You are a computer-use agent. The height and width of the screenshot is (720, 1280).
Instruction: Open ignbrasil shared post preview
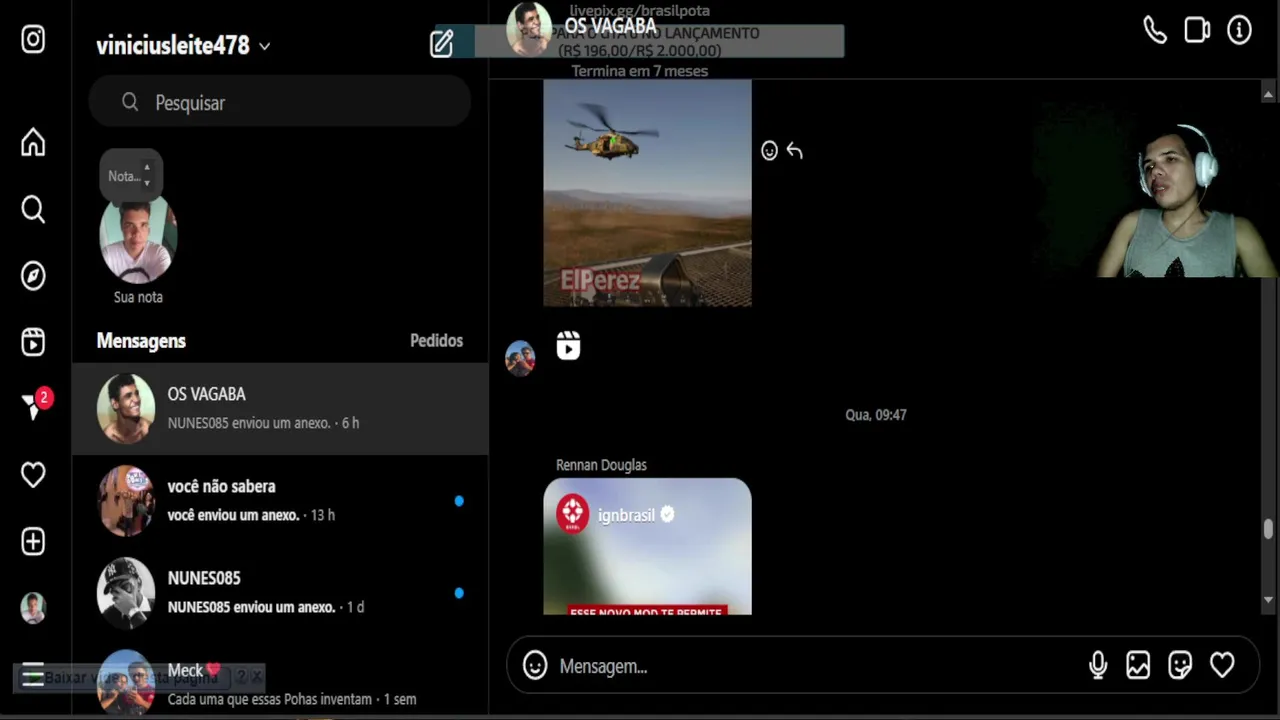click(x=647, y=547)
